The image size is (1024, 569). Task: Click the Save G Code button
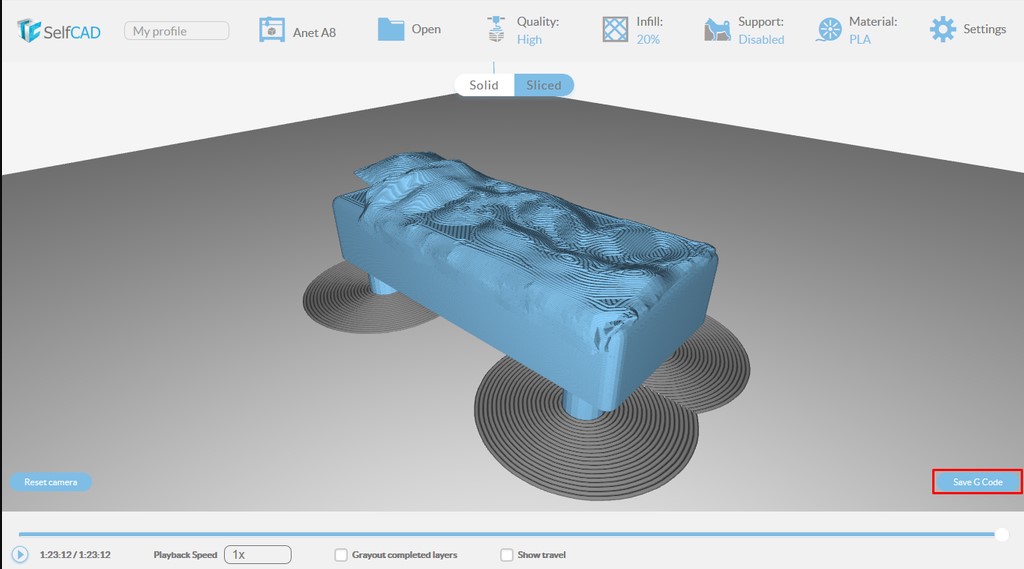coord(977,482)
